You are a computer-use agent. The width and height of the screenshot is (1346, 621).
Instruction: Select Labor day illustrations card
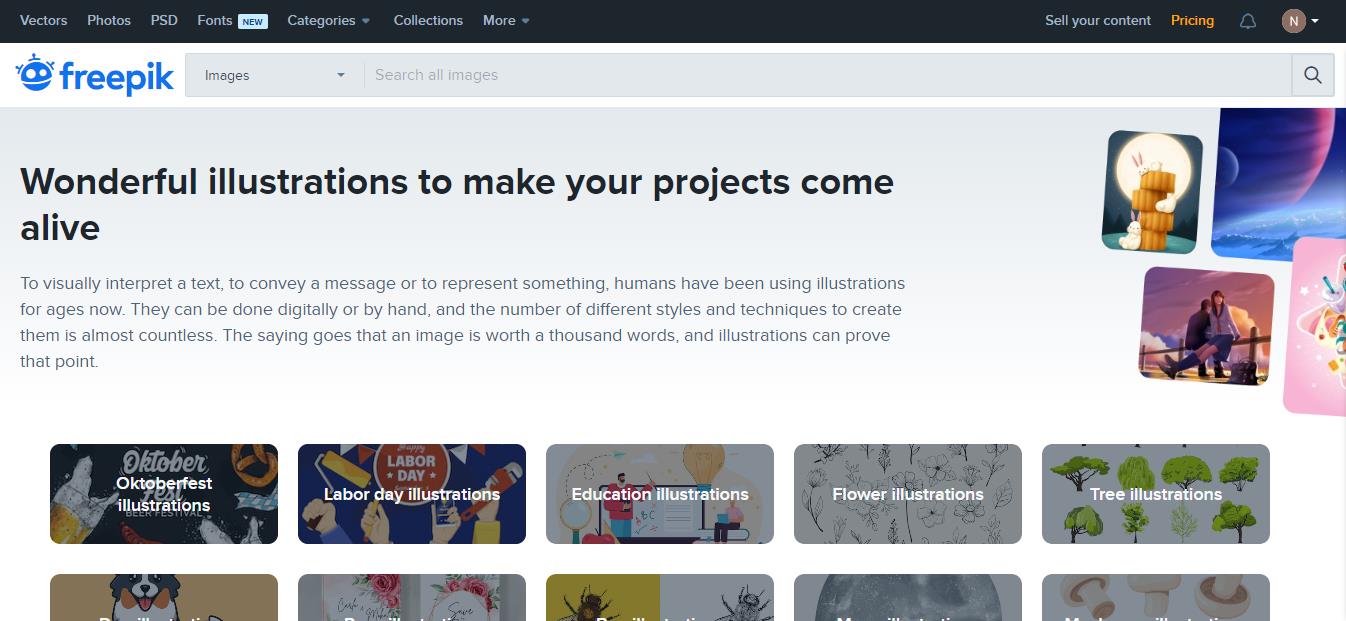point(412,494)
